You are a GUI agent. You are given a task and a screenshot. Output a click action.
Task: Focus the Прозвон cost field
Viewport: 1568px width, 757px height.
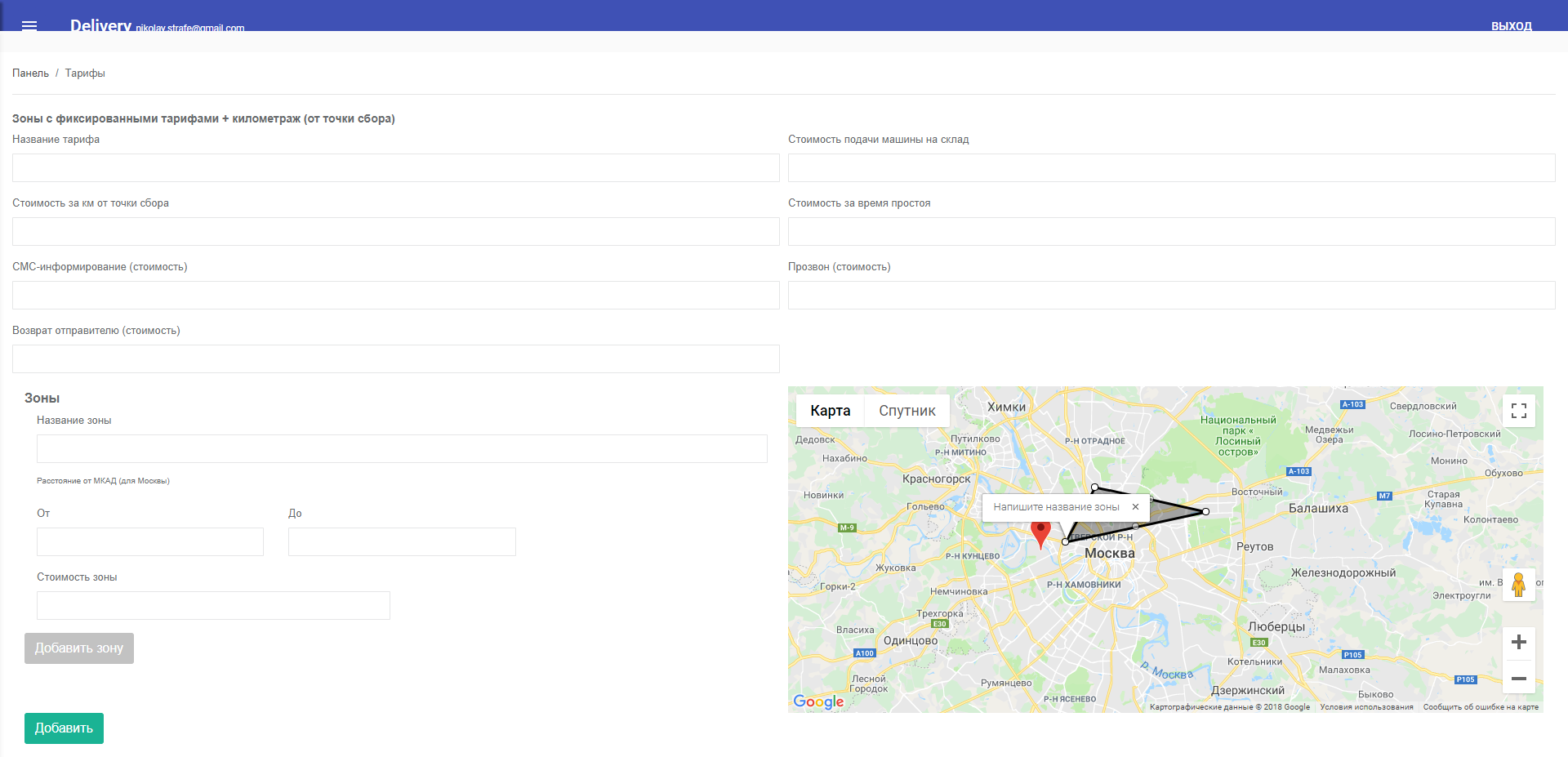pyautogui.click(x=1172, y=295)
